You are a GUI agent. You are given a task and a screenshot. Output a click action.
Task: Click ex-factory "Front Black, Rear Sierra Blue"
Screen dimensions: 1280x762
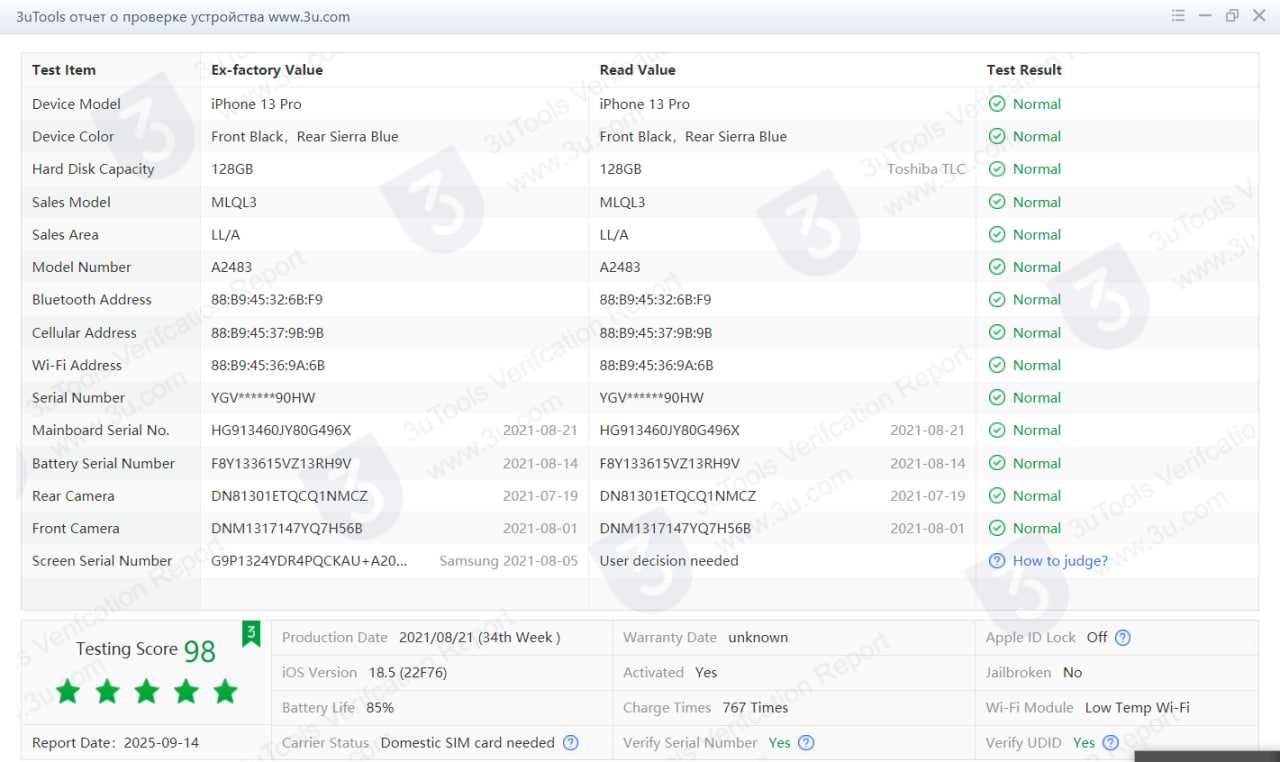point(305,137)
